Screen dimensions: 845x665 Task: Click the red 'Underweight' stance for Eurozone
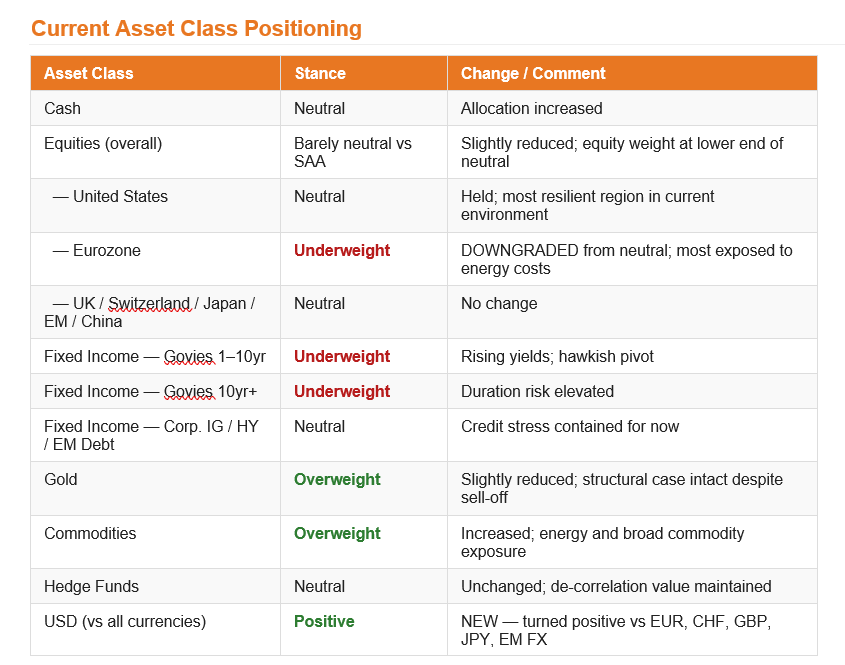pos(341,250)
